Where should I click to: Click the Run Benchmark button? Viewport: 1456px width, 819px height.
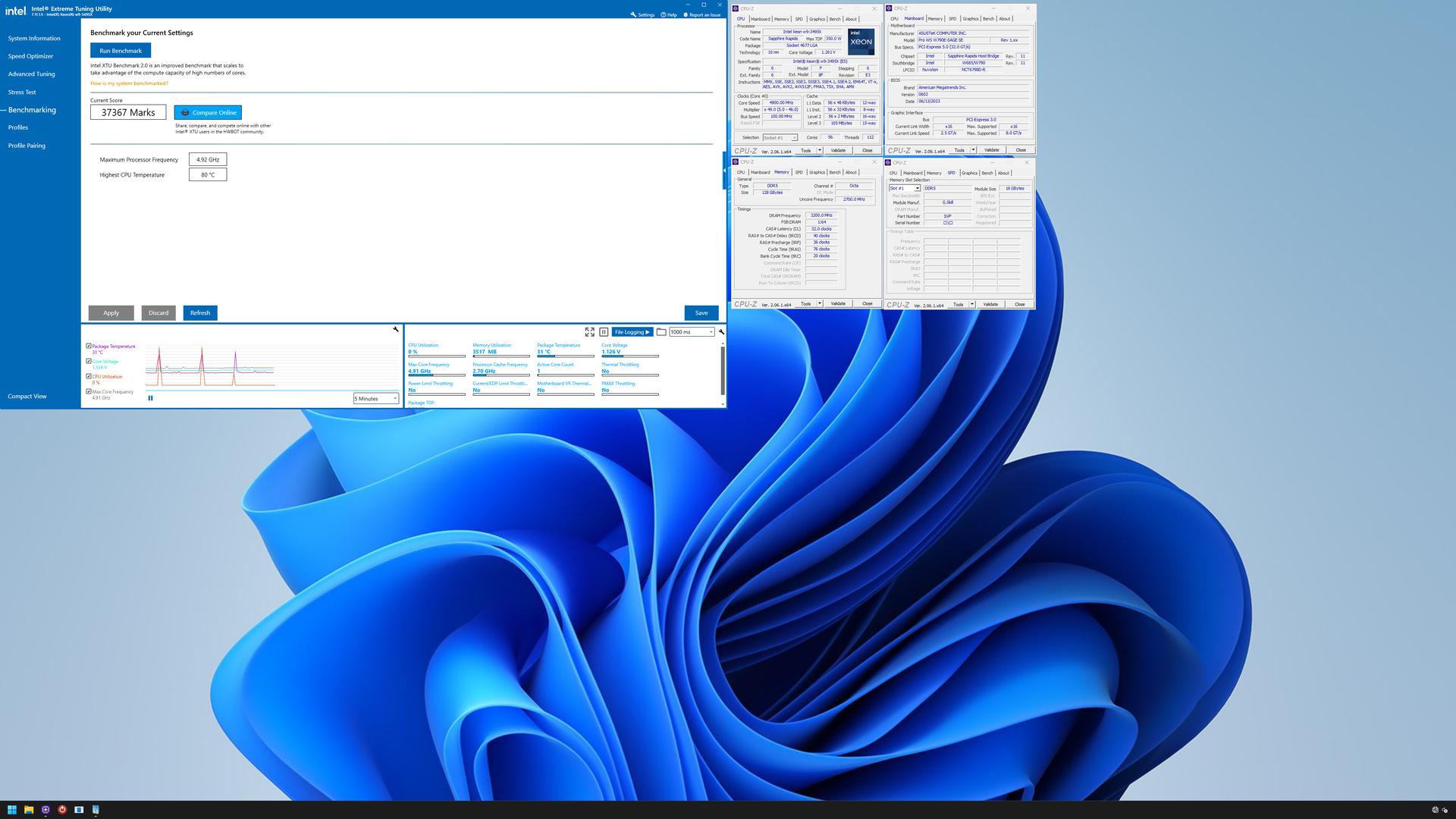[x=121, y=51]
